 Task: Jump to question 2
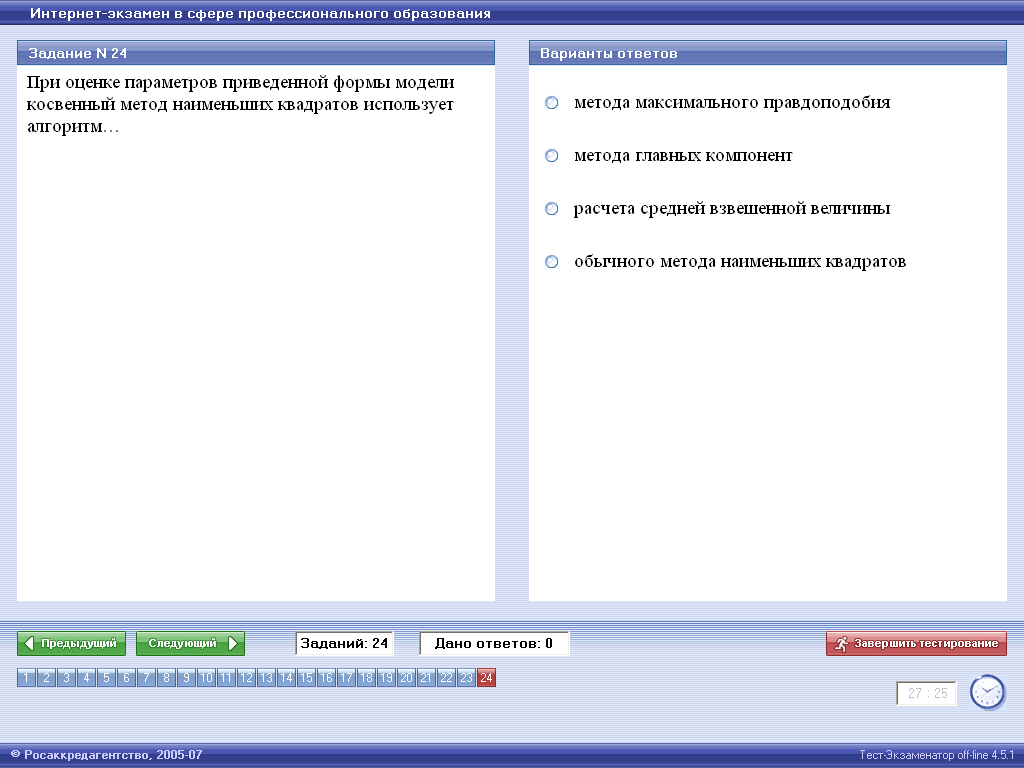click(46, 678)
